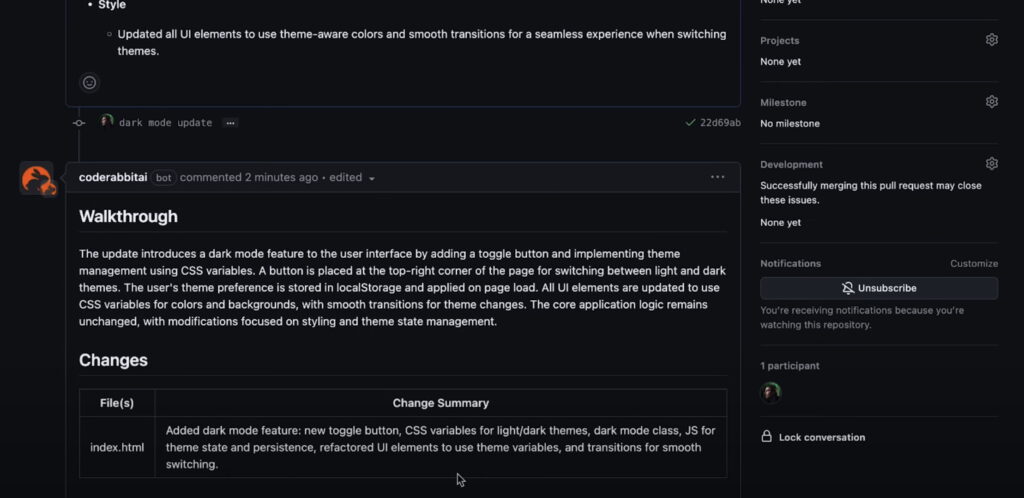Click the commit author avatar beside dark mode update

pos(107,121)
